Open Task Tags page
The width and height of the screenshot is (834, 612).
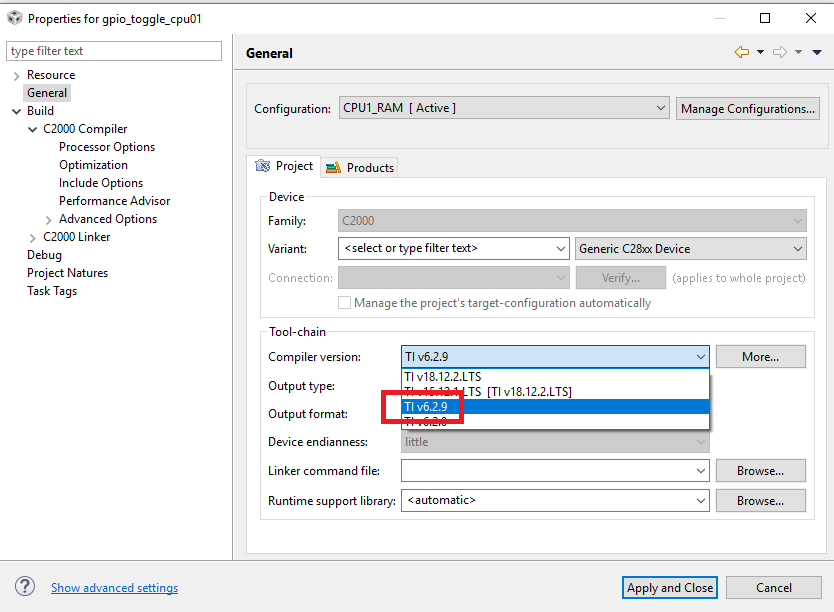(x=52, y=291)
